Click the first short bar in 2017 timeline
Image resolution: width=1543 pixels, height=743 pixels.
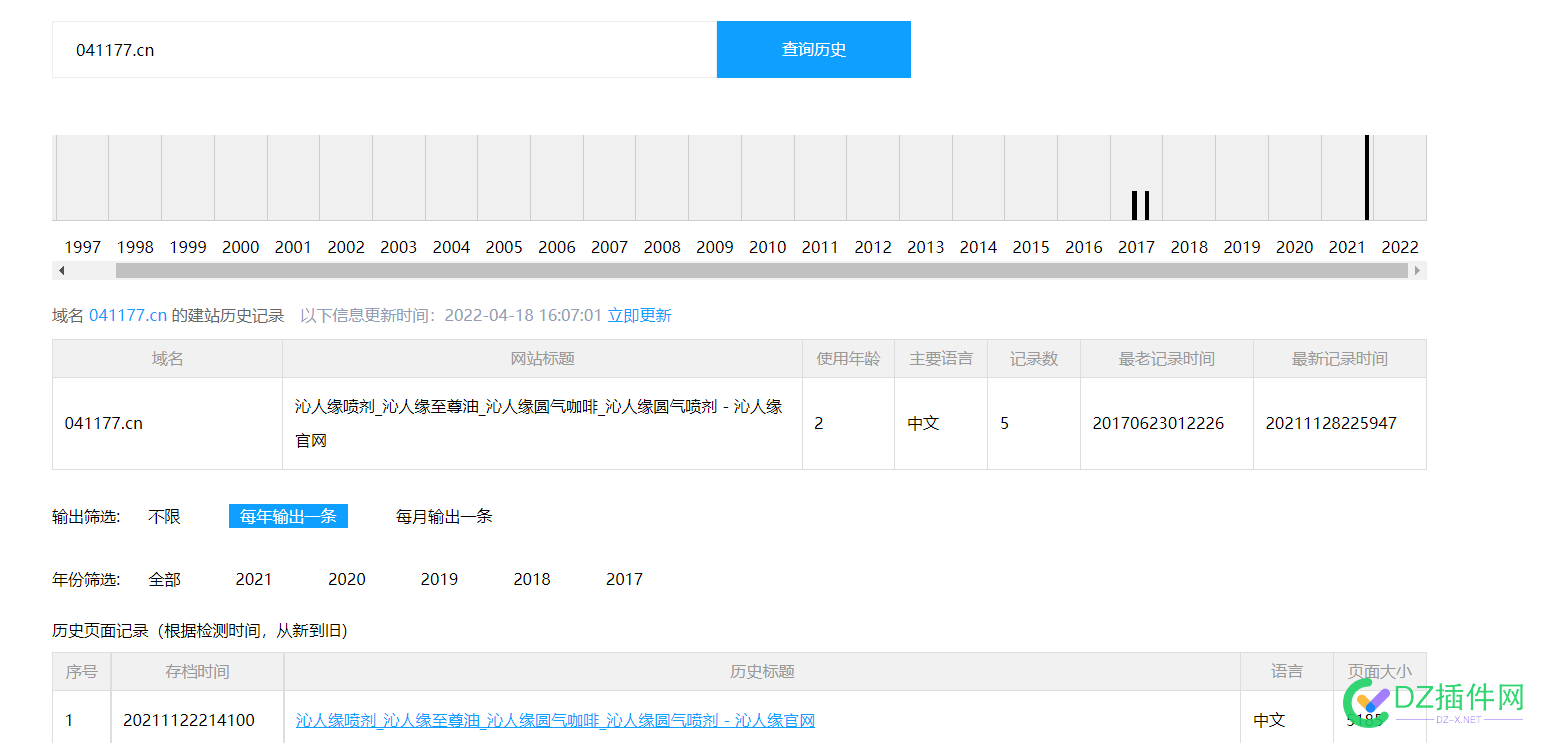(x=1134, y=205)
